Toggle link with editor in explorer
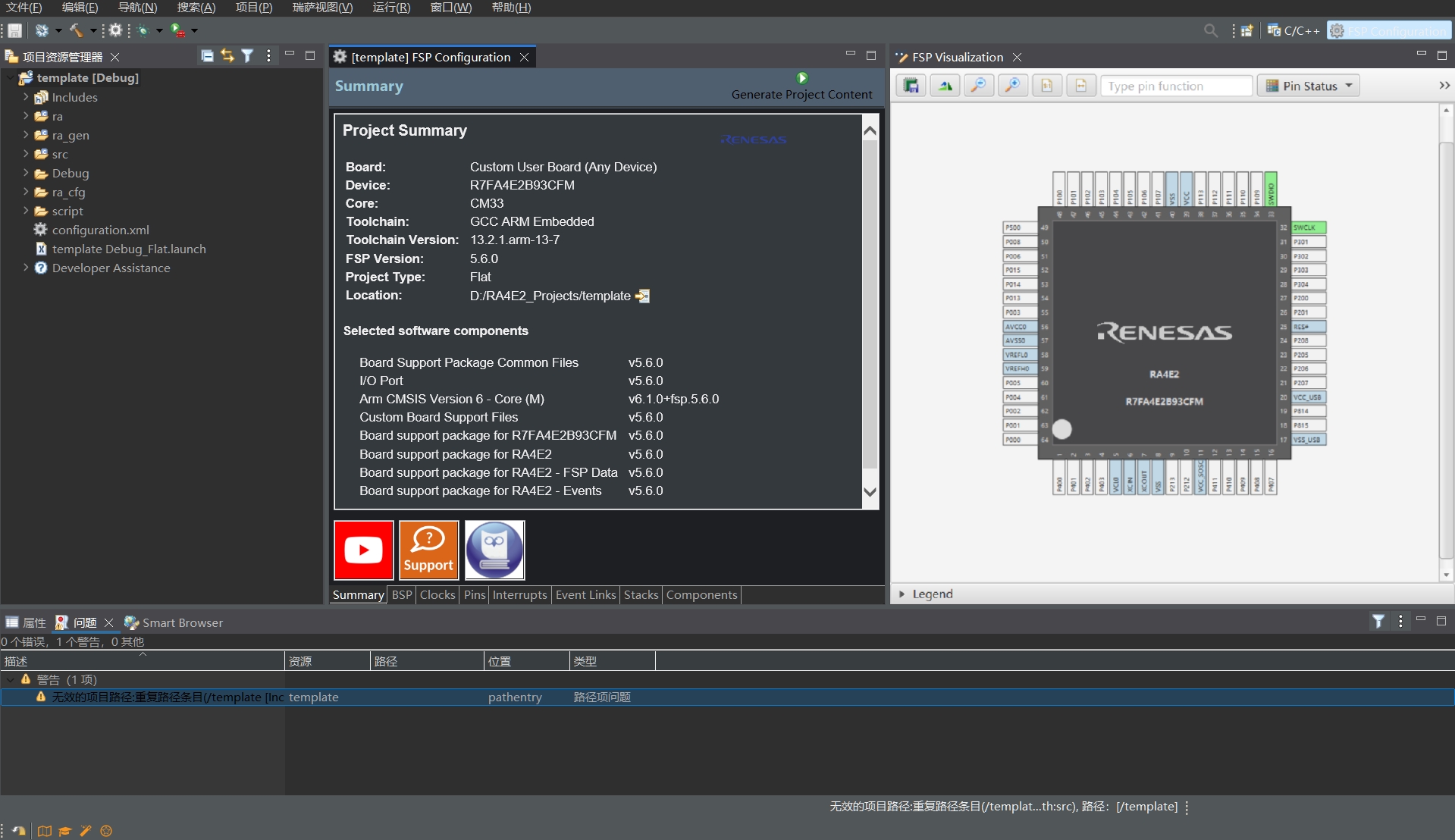 (227, 56)
